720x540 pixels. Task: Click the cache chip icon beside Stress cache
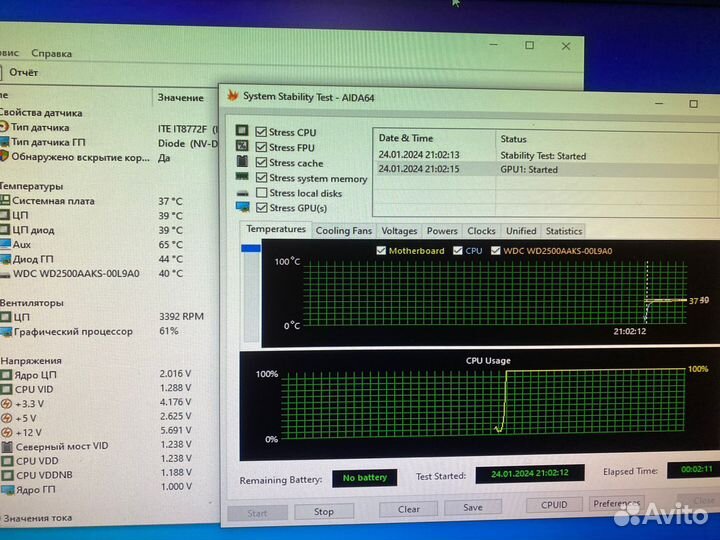242,161
